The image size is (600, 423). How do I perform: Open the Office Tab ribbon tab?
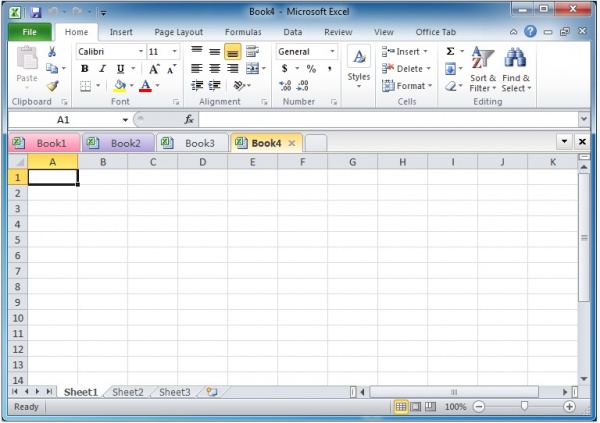(x=435, y=32)
